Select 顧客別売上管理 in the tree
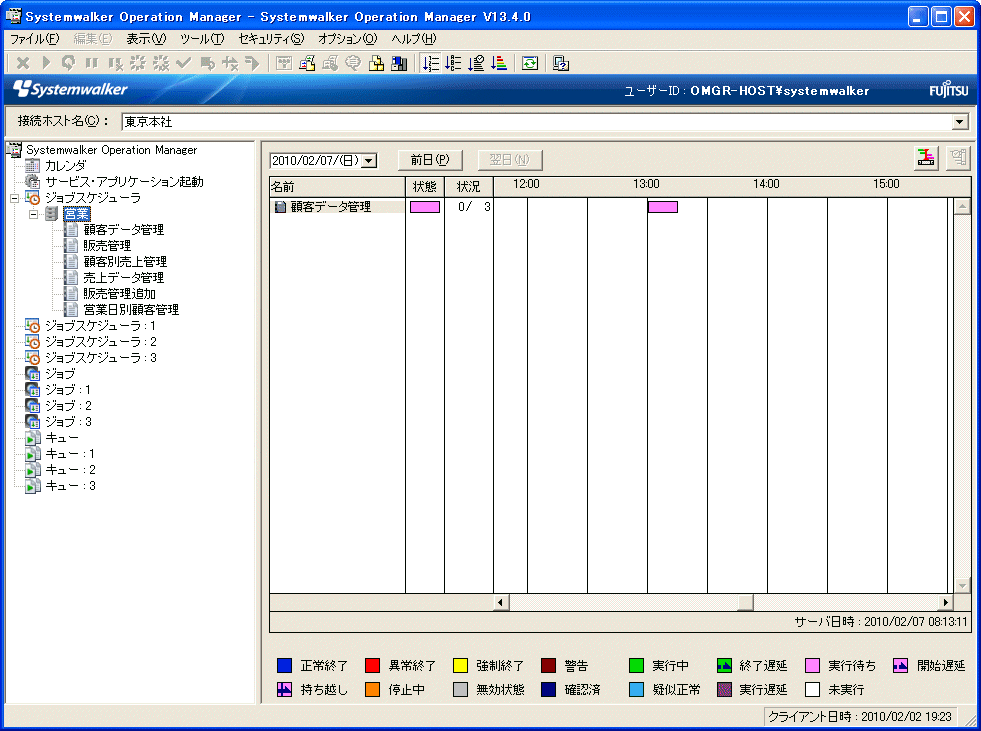This screenshot has width=981, height=731. [125, 262]
